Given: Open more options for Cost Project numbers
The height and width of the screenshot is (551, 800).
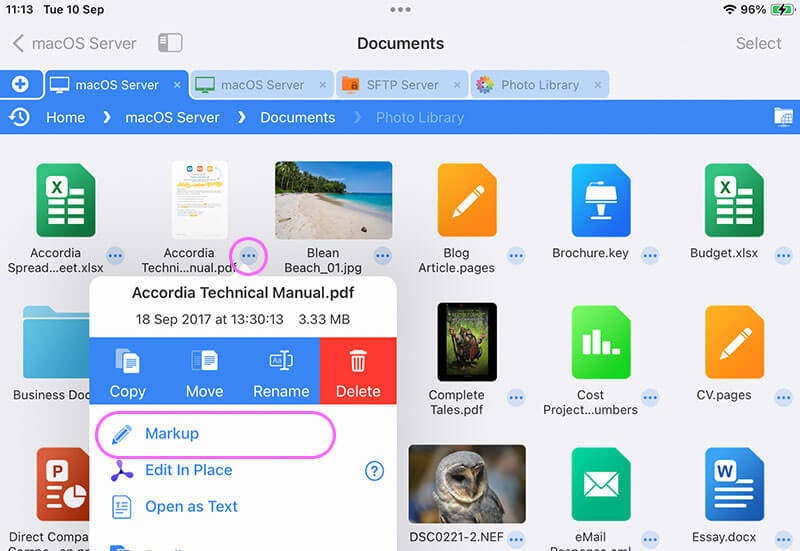Looking at the screenshot, I should [x=650, y=397].
